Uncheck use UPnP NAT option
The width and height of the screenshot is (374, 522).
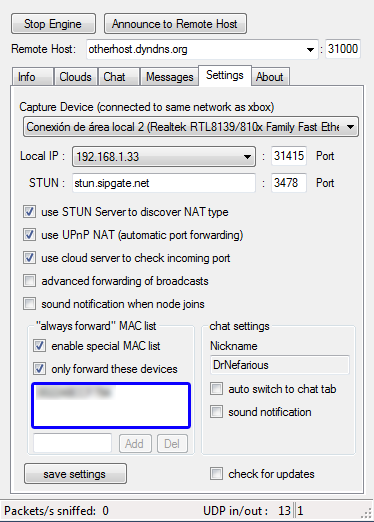click(29, 235)
